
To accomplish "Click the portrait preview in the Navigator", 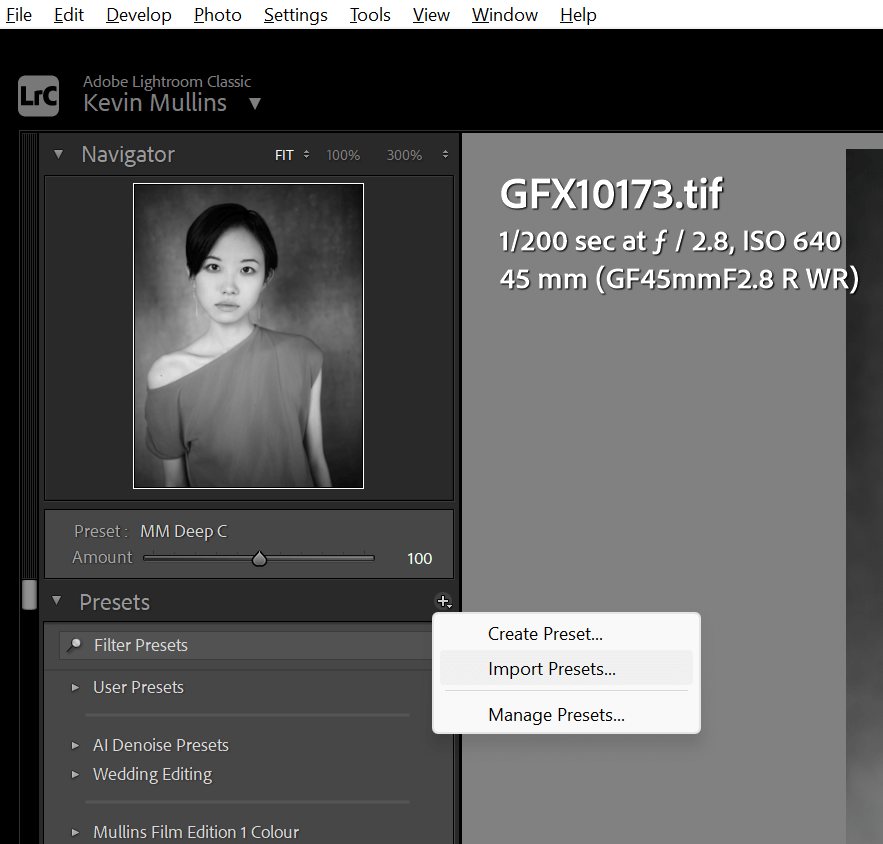I will (x=247, y=336).
